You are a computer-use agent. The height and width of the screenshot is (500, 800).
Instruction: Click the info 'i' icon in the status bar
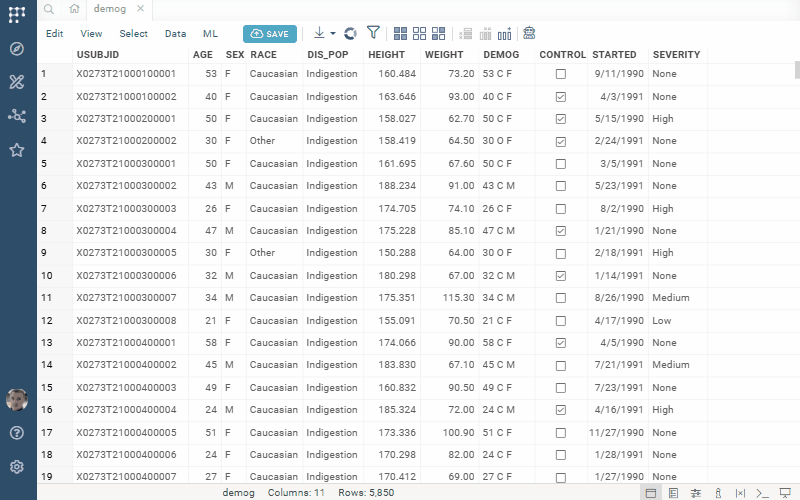pyautogui.click(x=718, y=493)
